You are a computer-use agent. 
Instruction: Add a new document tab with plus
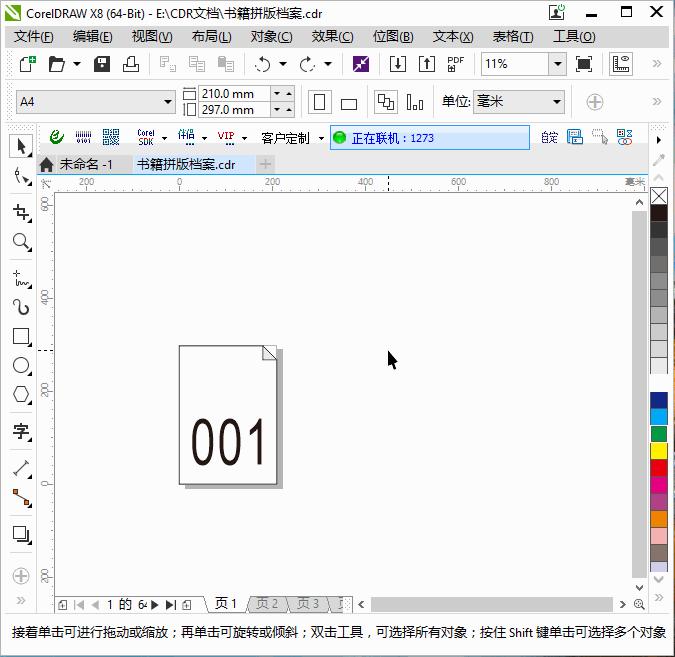(266, 164)
